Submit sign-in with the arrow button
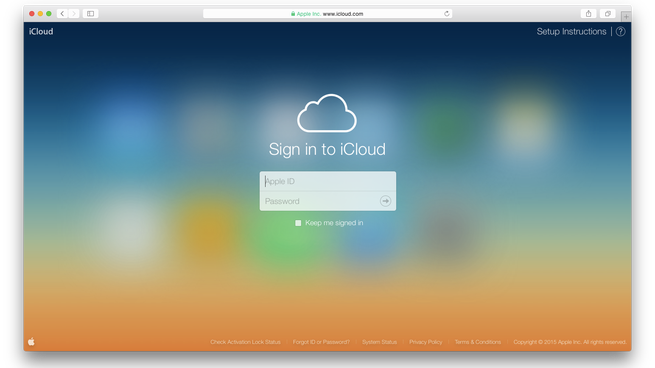 [x=386, y=201]
